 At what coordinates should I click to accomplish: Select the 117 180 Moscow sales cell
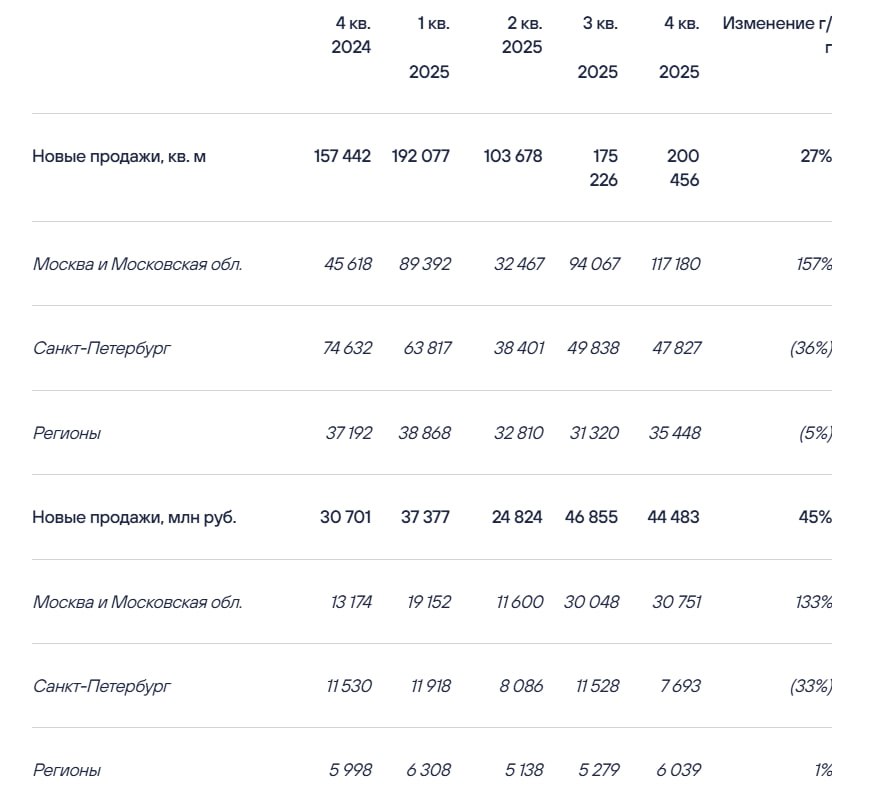pos(674,264)
